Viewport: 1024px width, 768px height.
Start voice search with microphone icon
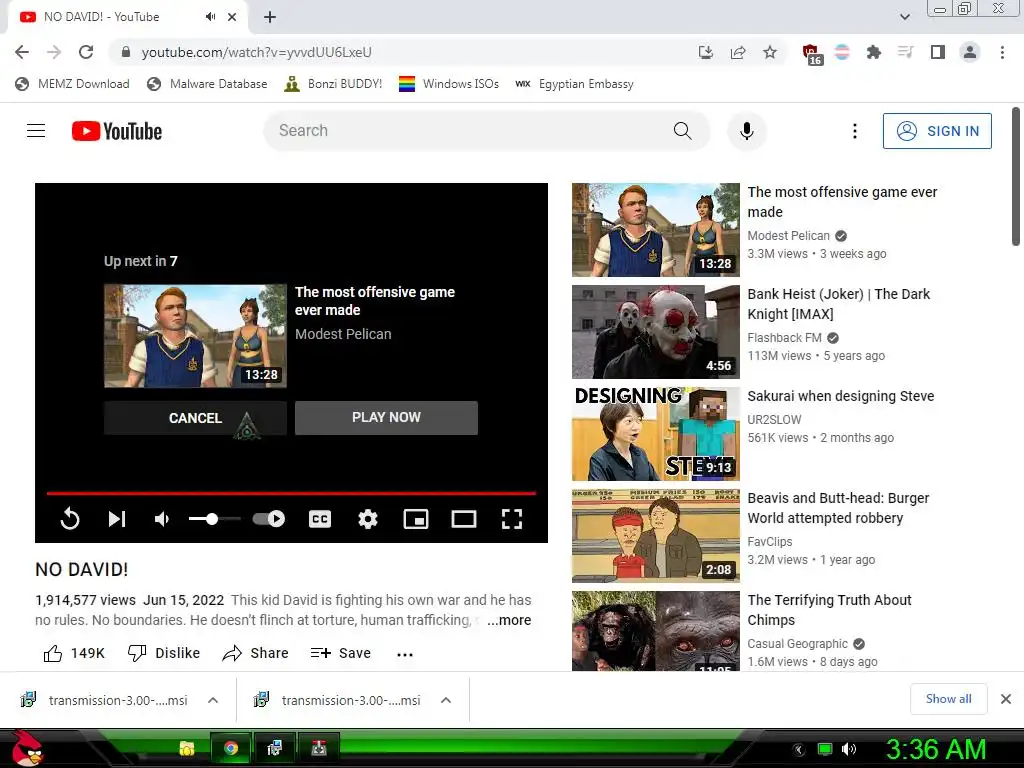pyautogui.click(x=746, y=131)
